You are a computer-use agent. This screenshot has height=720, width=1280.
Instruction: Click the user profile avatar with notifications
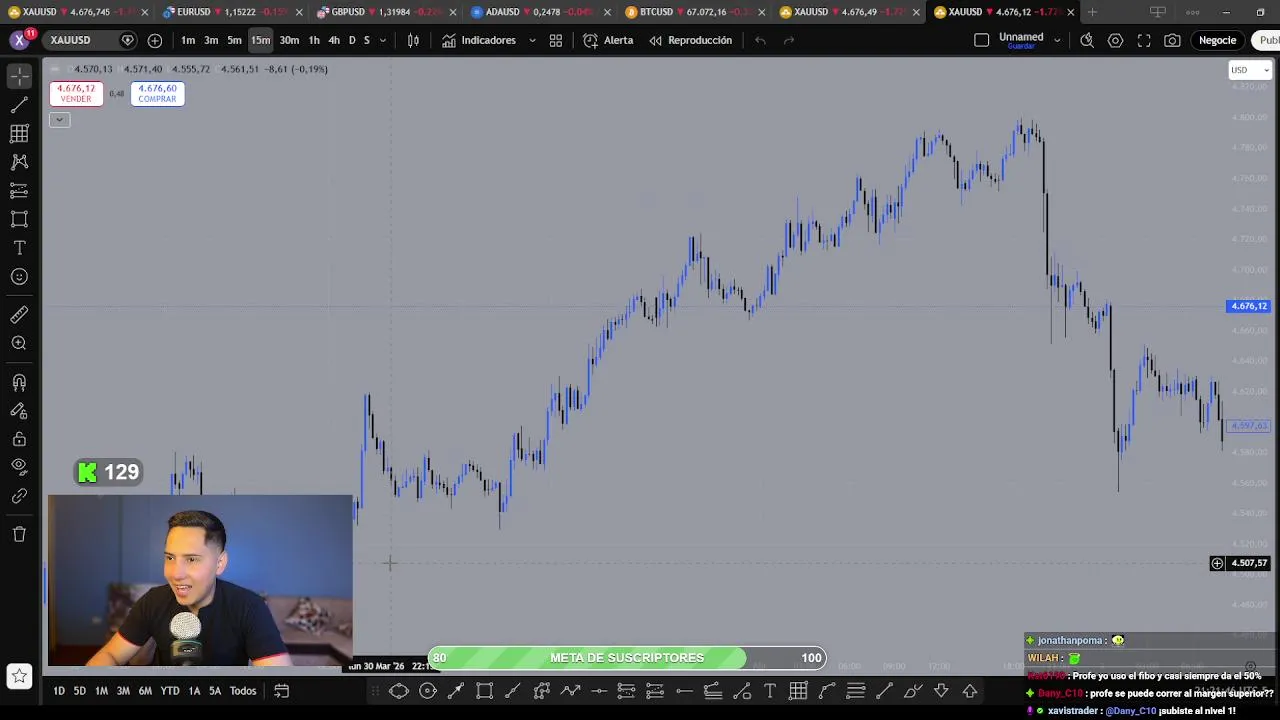click(19, 40)
